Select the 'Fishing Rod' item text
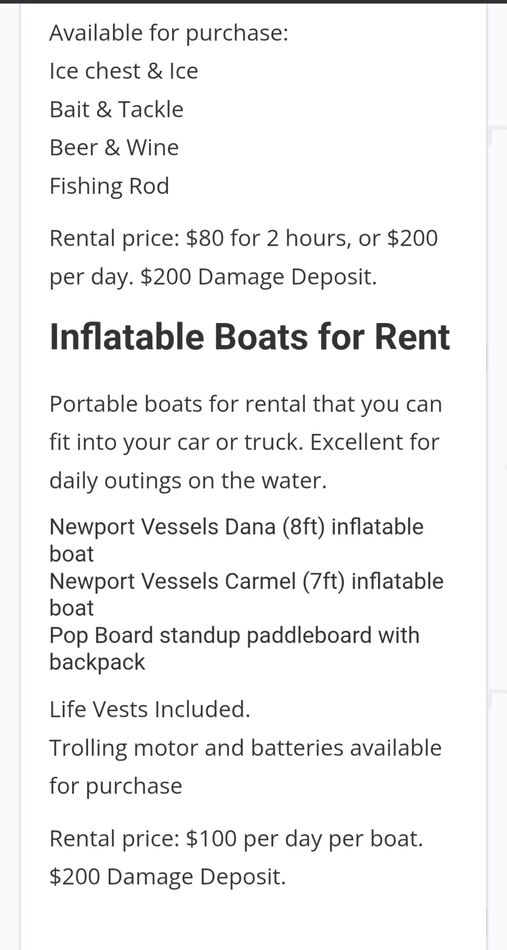The image size is (507, 950). pyautogui.click(x=109, y=186)
